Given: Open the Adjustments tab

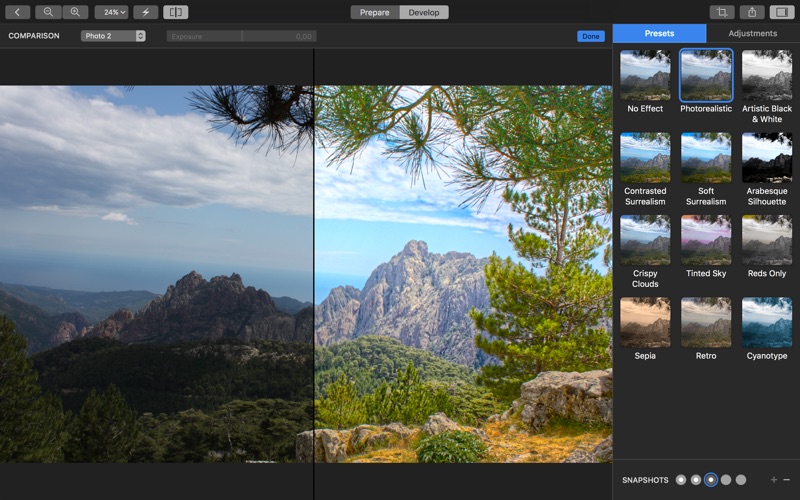Looking at the screenshot, I should pyautogui.click(x=753, y=33).
